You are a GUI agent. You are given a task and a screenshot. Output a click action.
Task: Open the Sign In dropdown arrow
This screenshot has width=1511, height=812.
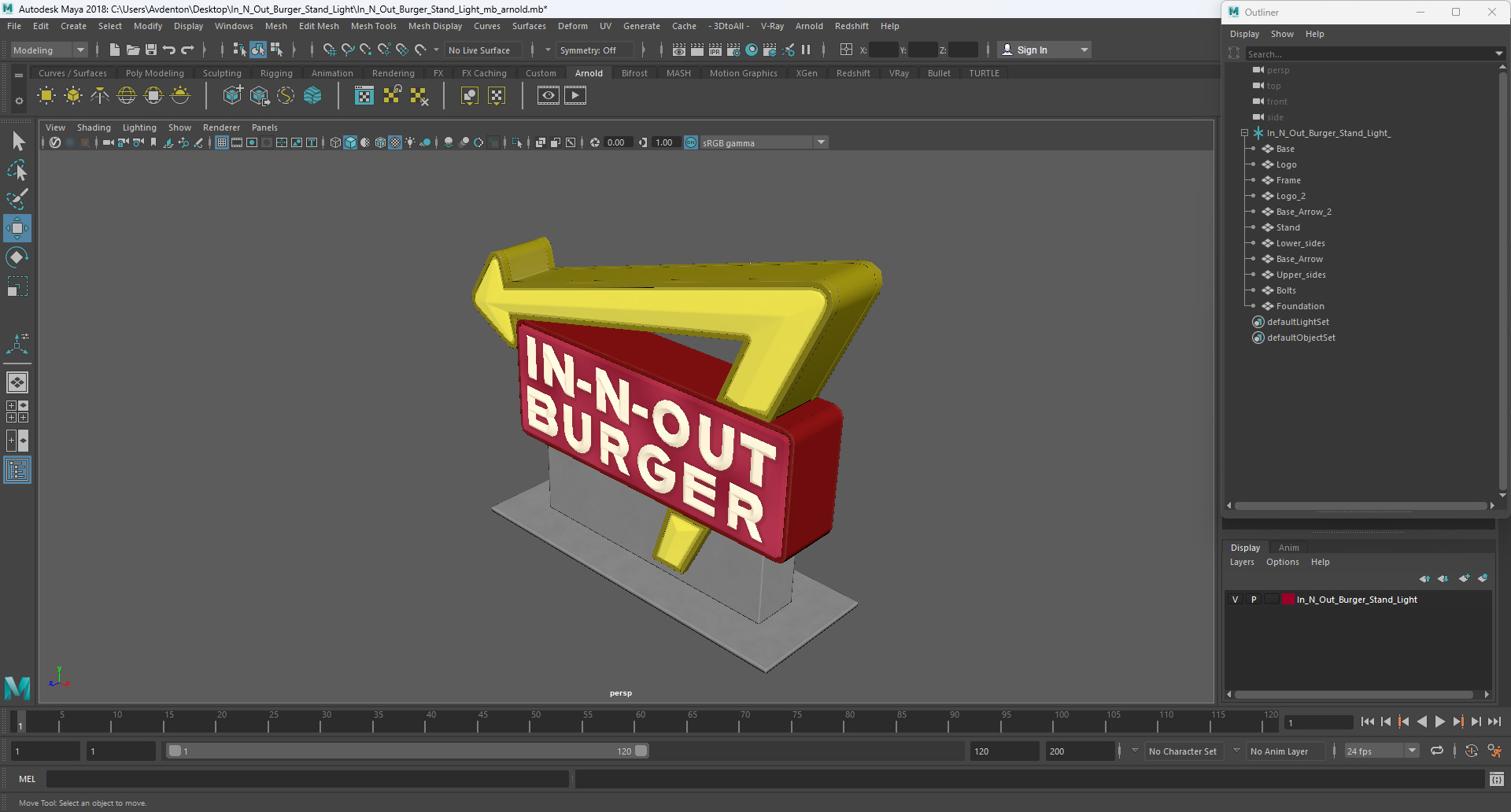[1084, 50]
